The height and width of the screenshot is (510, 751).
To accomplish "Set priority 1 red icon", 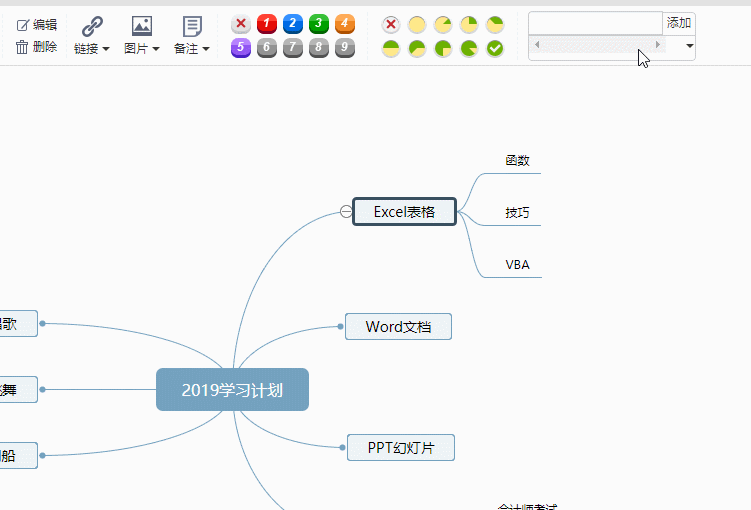I will (267, 24).
